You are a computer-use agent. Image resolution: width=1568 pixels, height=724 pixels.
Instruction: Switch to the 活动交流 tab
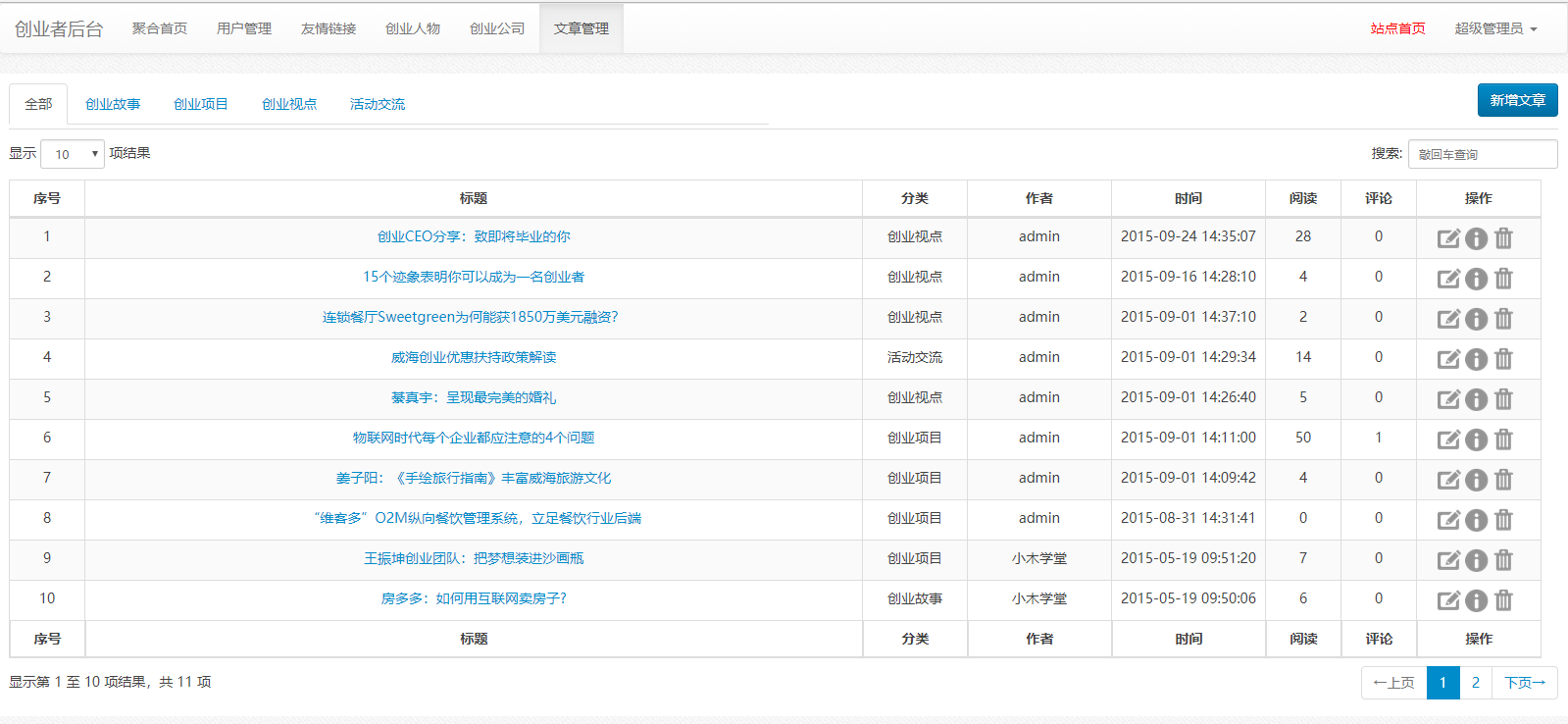[x=378, y=104]
